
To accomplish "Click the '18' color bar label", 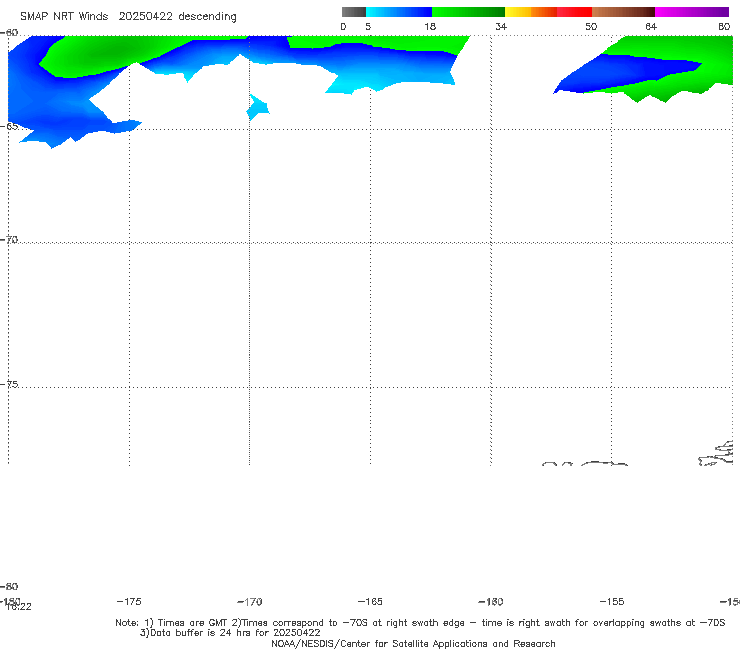I will tap(430, 26).
